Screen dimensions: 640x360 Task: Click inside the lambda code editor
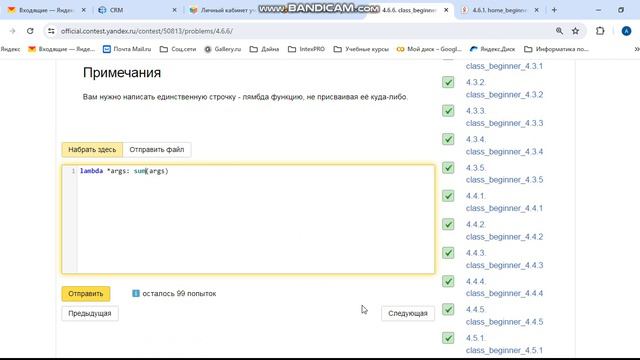point(256,219)
